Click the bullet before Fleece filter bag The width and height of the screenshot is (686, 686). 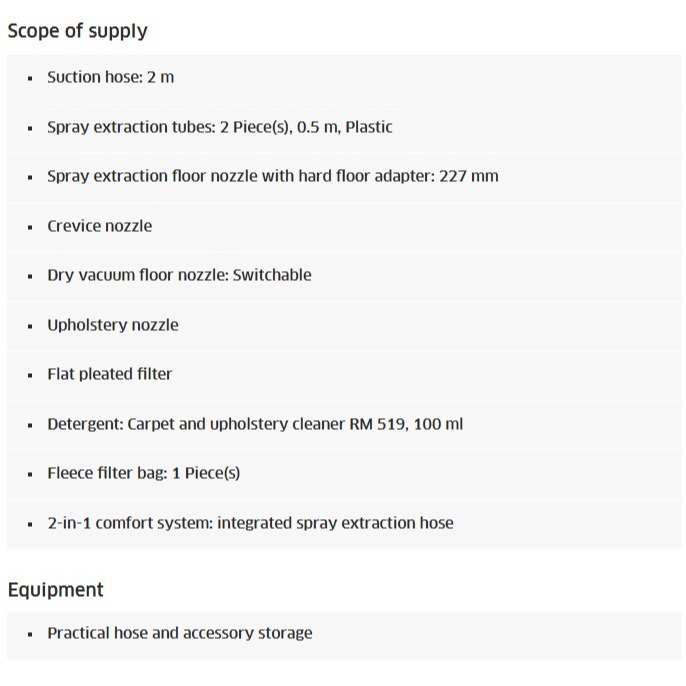(30, 474)
